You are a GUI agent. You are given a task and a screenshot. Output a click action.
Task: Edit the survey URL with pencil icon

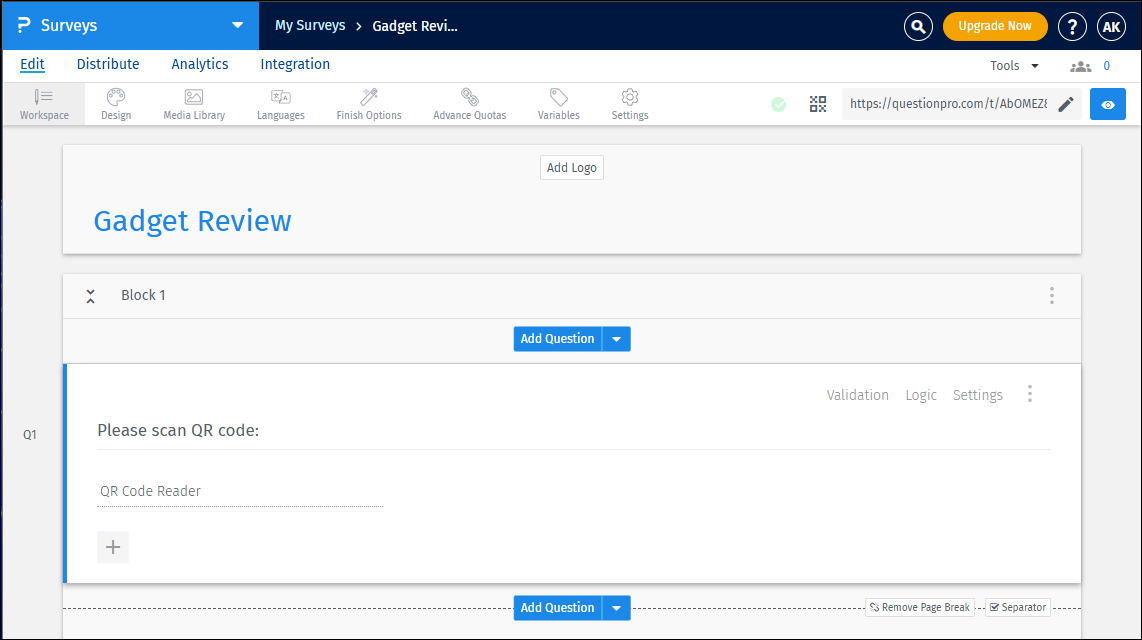(x=1066, y=104)
